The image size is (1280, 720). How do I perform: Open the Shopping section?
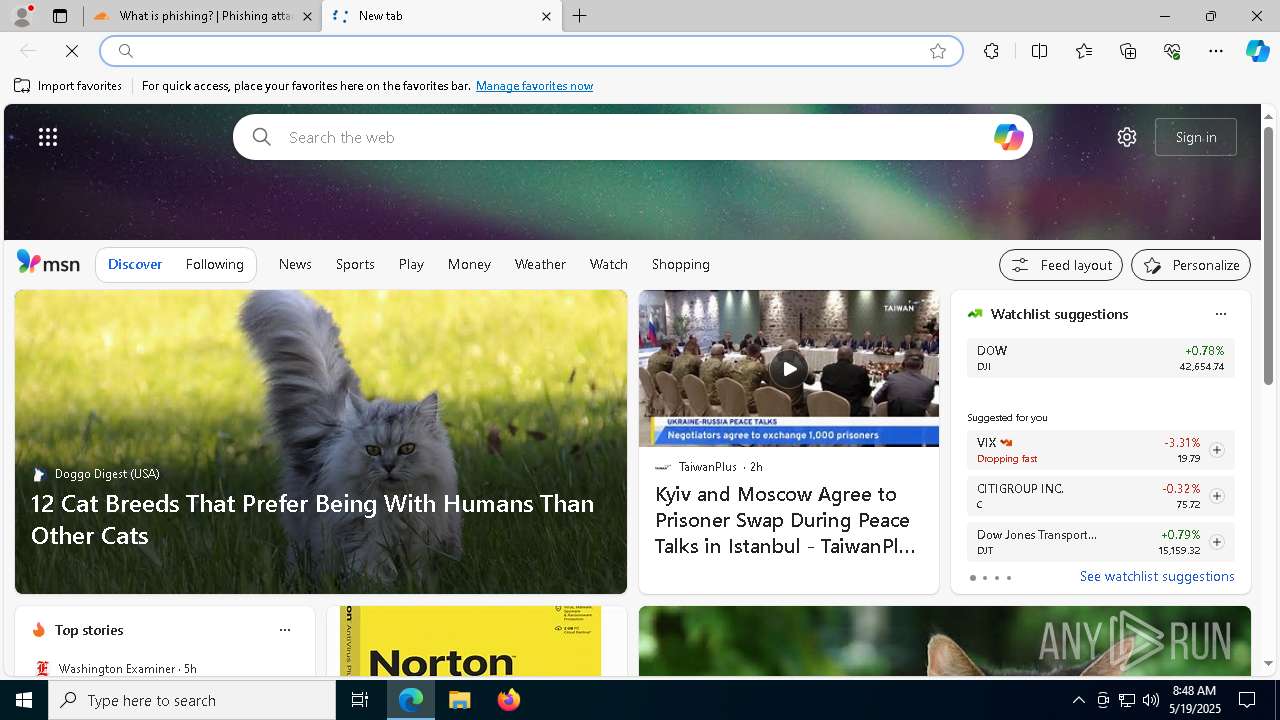(680, 264)
